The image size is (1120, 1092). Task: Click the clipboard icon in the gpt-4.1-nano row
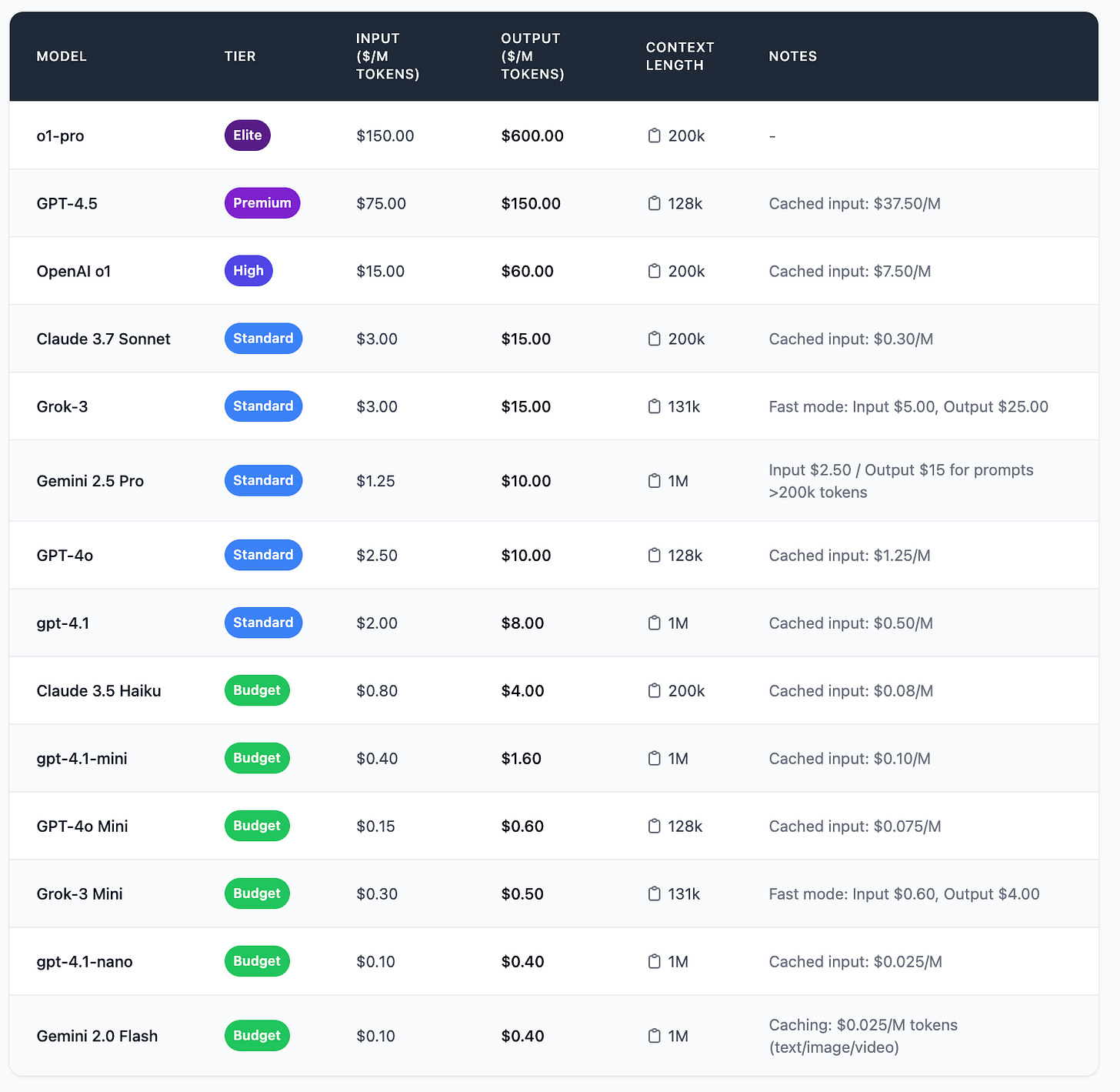[x=655, y=961]
